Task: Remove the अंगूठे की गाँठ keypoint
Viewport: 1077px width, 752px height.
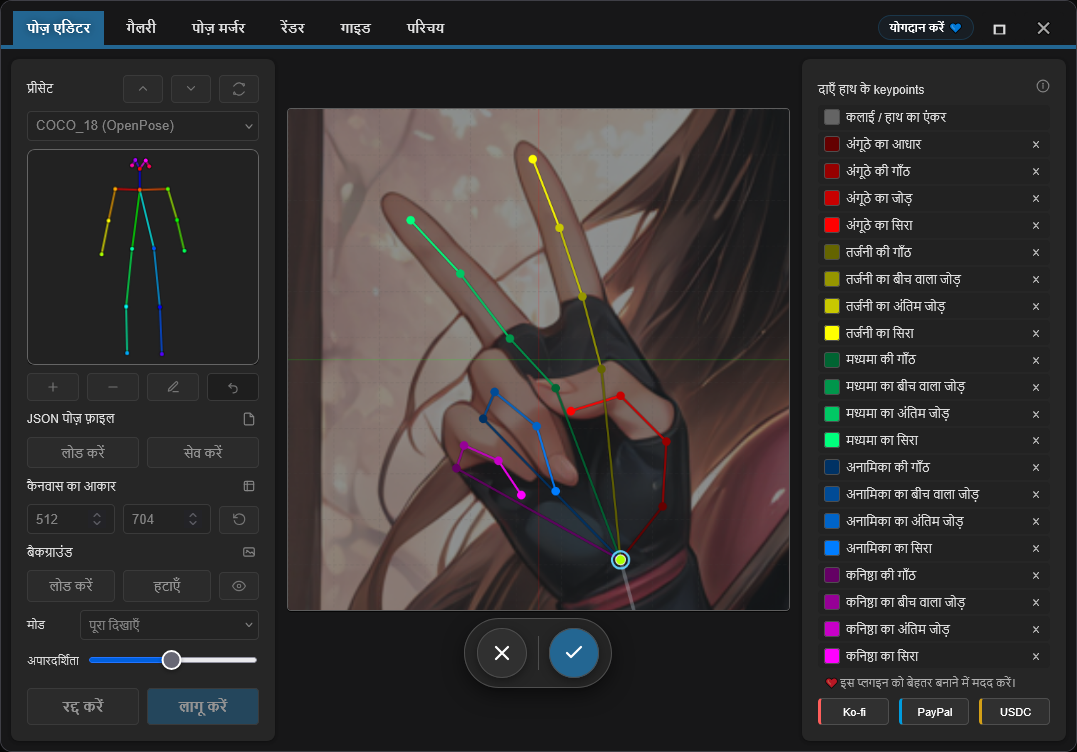Action: [x=1036, y=172]
